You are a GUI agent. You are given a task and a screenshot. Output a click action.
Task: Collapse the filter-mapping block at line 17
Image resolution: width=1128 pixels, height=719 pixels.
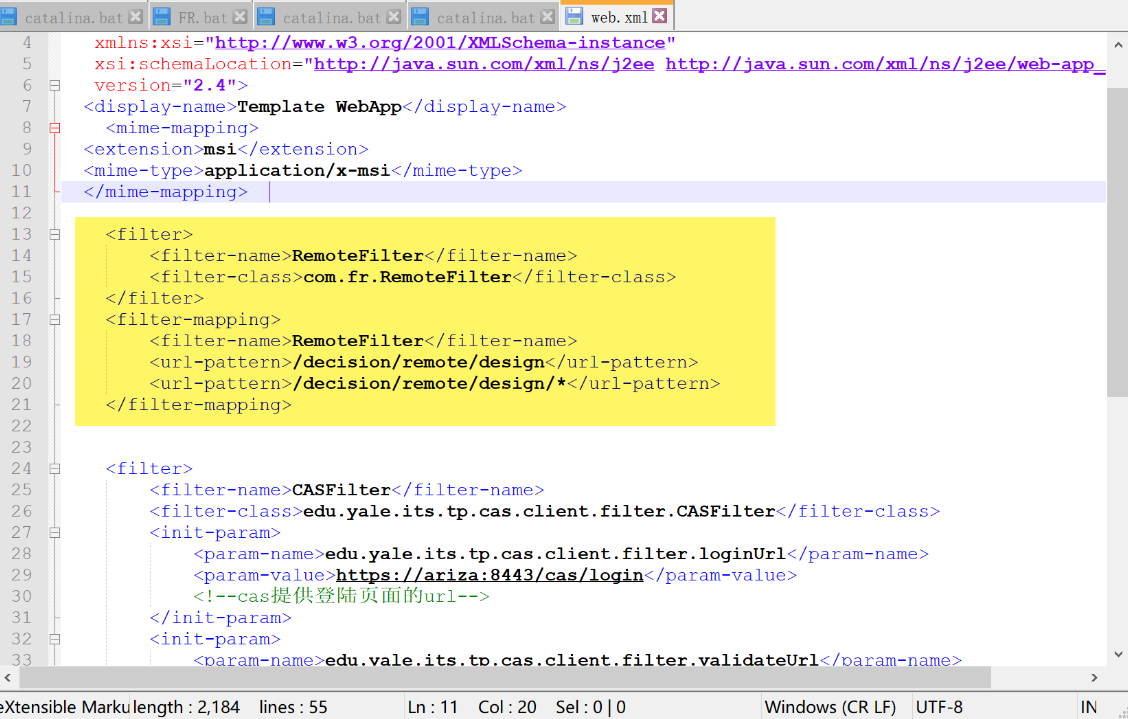(54, 319)
